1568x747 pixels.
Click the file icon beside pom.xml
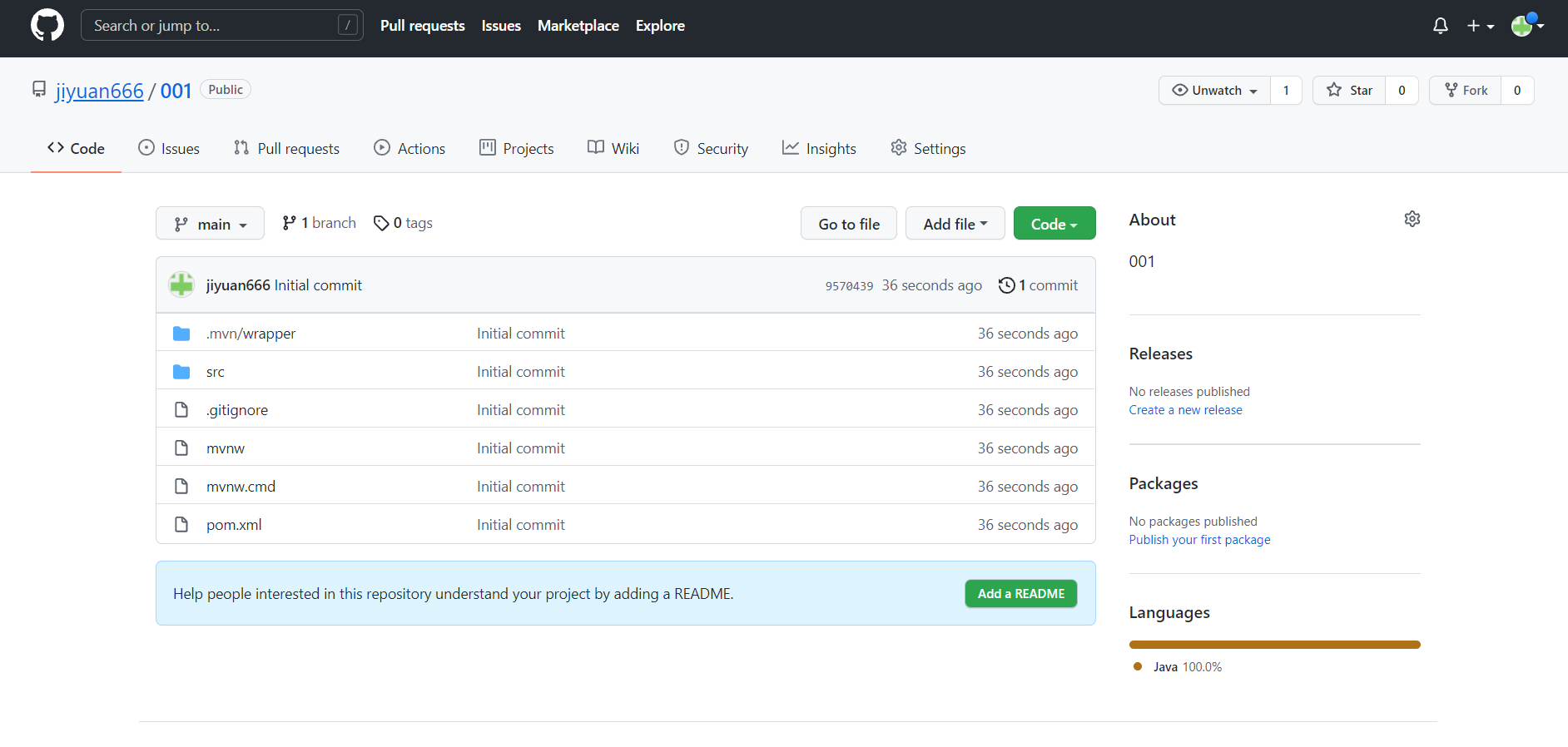(x=181, y=525)
